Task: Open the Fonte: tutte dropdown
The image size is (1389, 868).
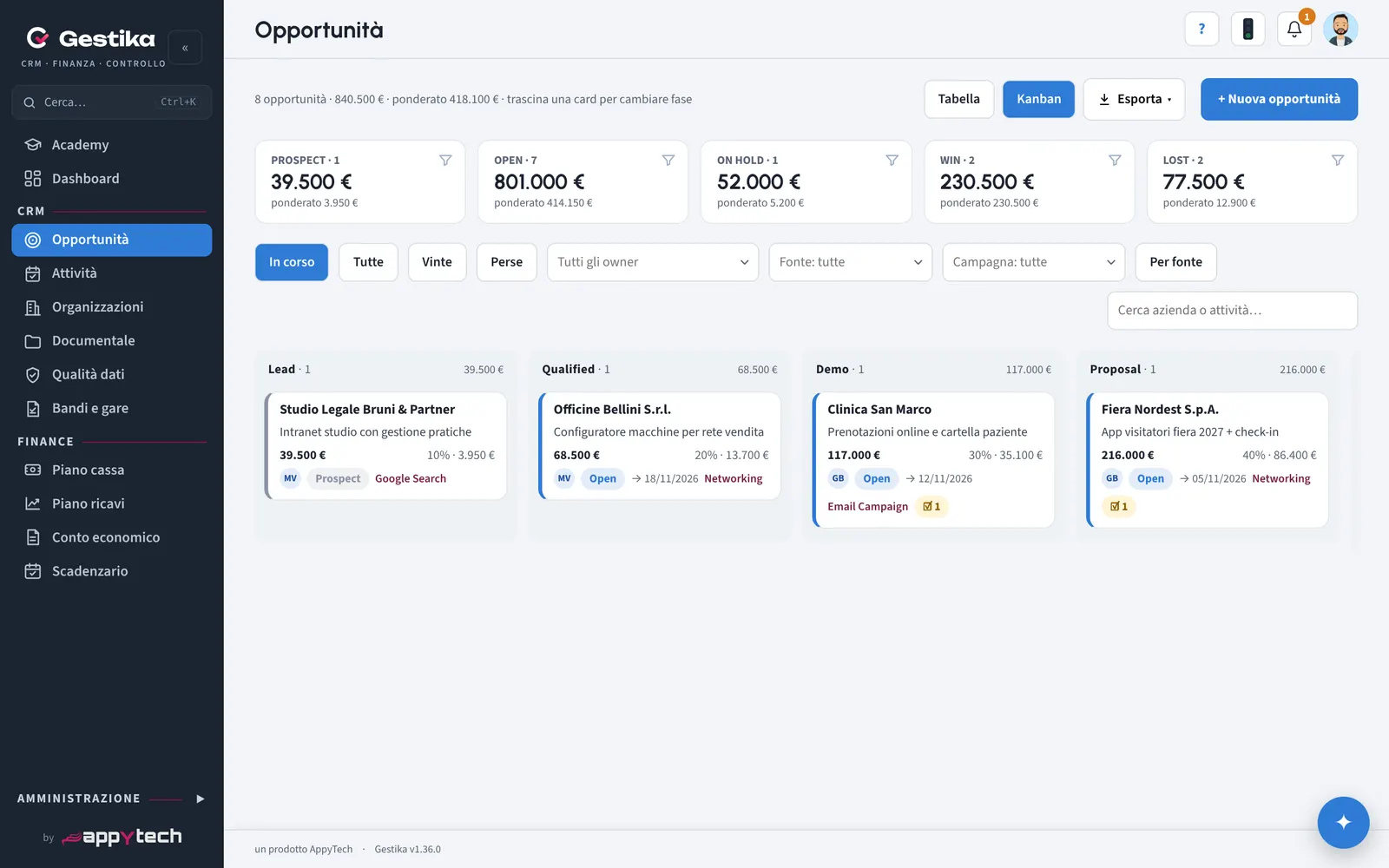Action: [x=851, y=262]
